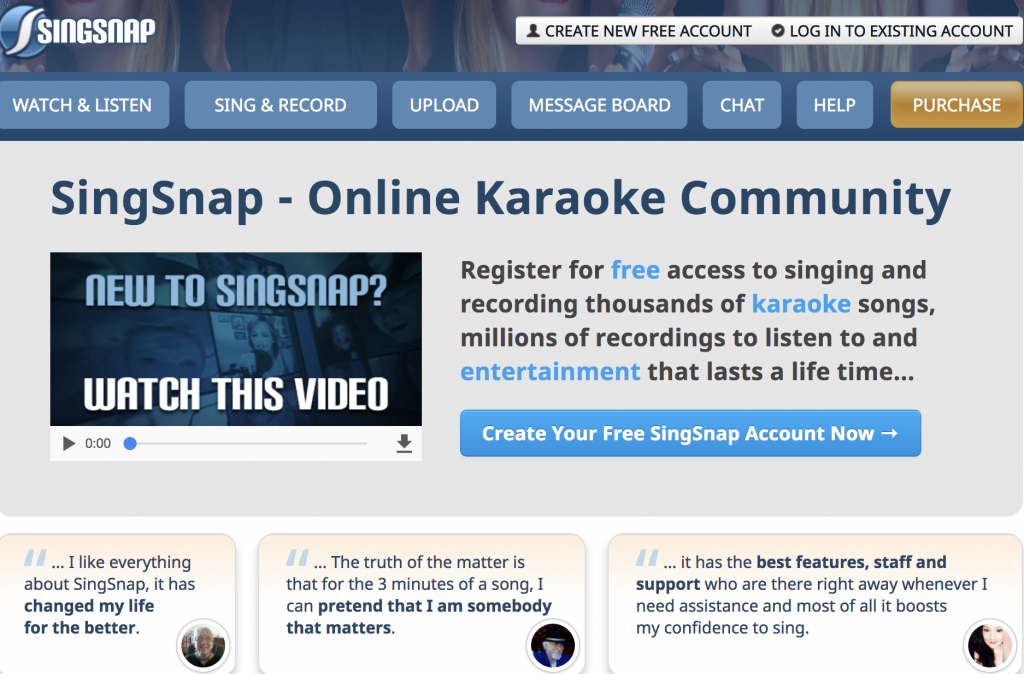Viewport: 1024px width, 674px height.
Task: Click the 'karaoke' highlighted word
Action: 801,304
